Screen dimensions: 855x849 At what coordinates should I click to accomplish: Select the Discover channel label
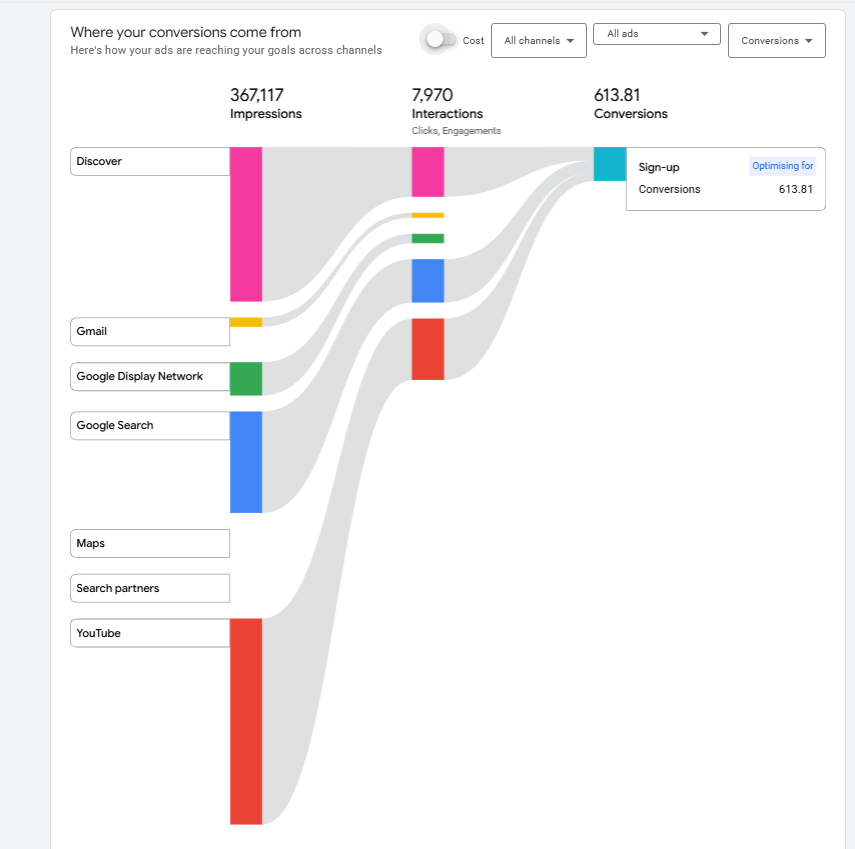point(150,161)
